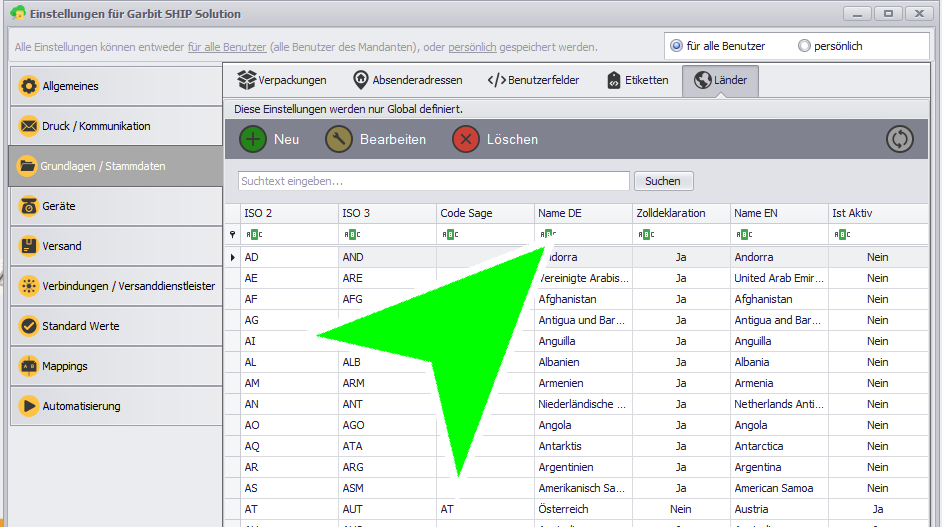Click the 'persönlich' underlined link in description
942x527 pixels.
pos(472,47)
